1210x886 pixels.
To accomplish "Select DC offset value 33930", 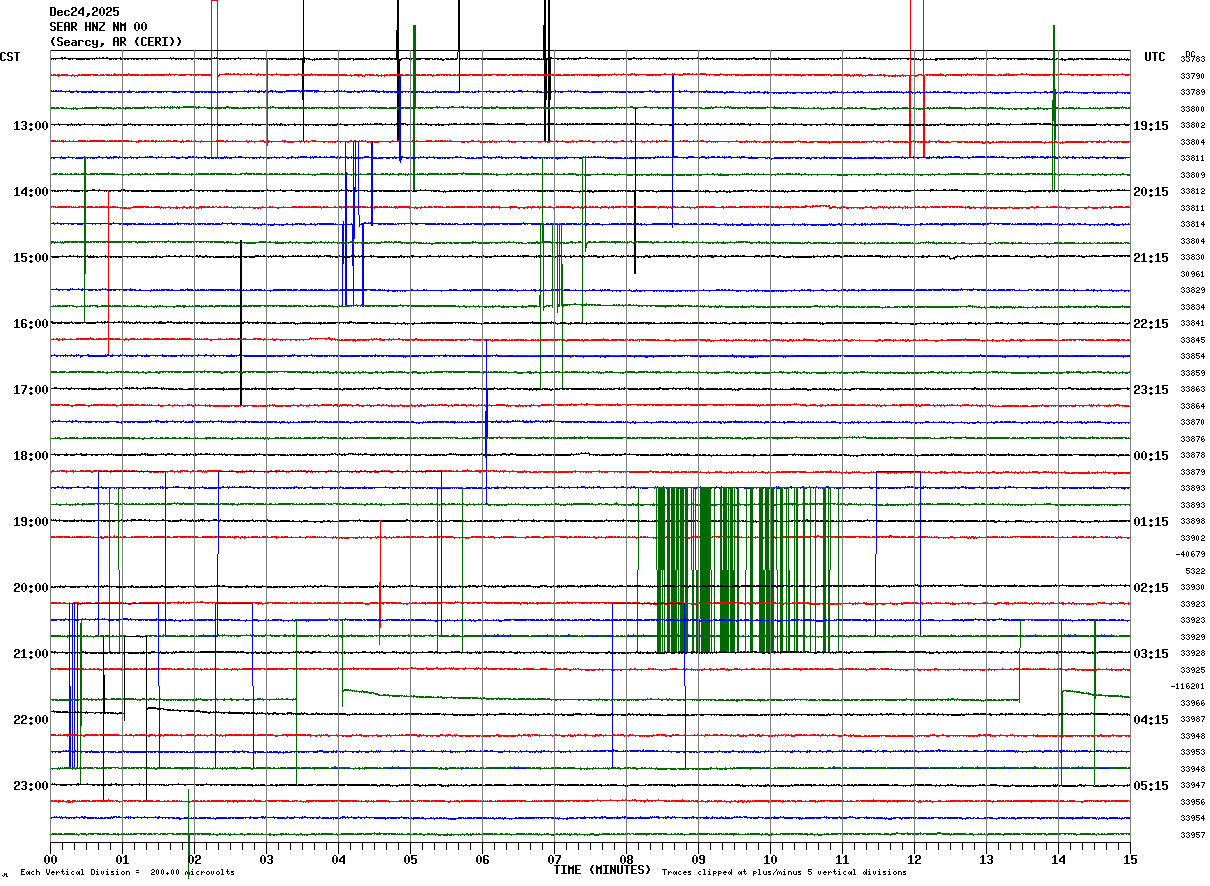I will click(x=1192, y=588).
